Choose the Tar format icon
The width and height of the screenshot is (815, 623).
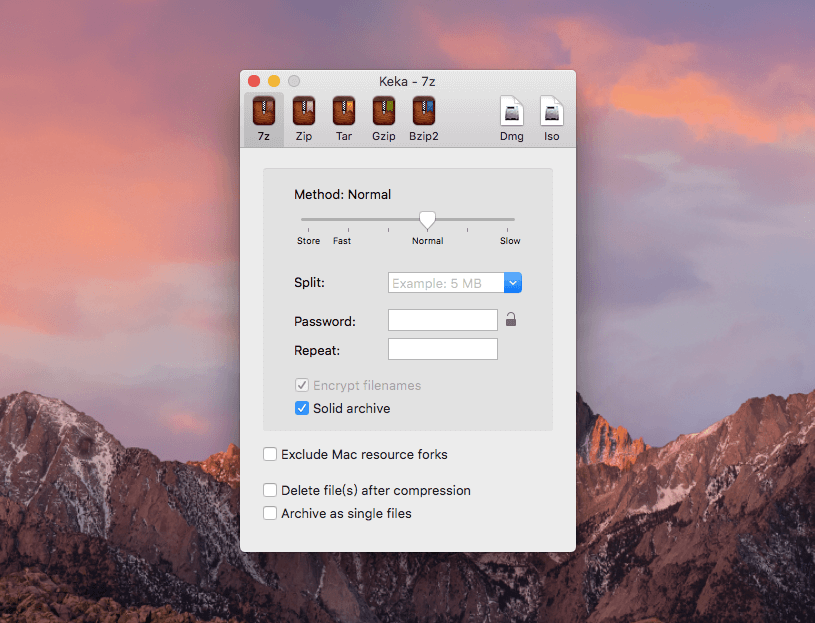(344, 120)
